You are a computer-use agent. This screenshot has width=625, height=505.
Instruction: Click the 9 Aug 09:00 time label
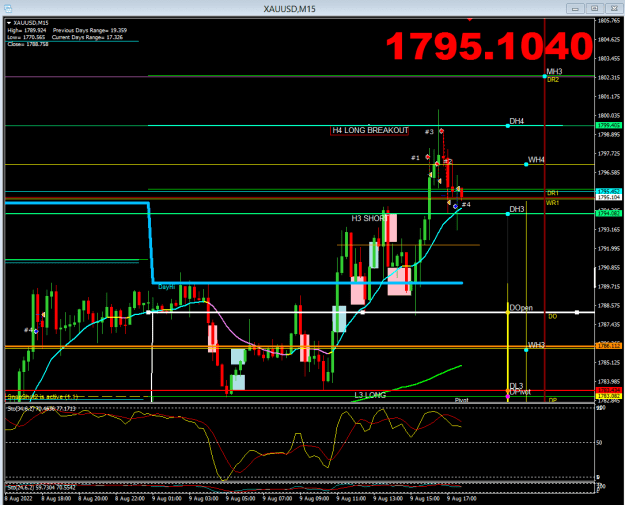click(x=315, y=498)
